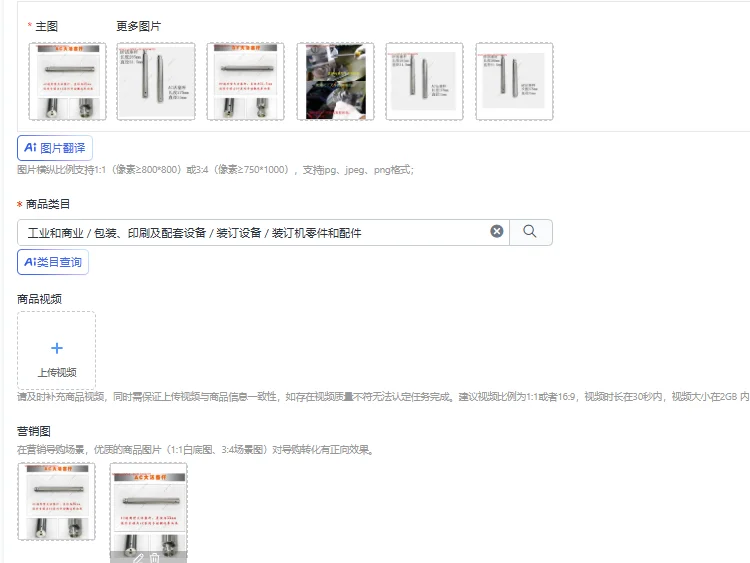Click the 营销图 heading
The width and height of the screenshot is (750, 563).
click(x=33, y=431)
